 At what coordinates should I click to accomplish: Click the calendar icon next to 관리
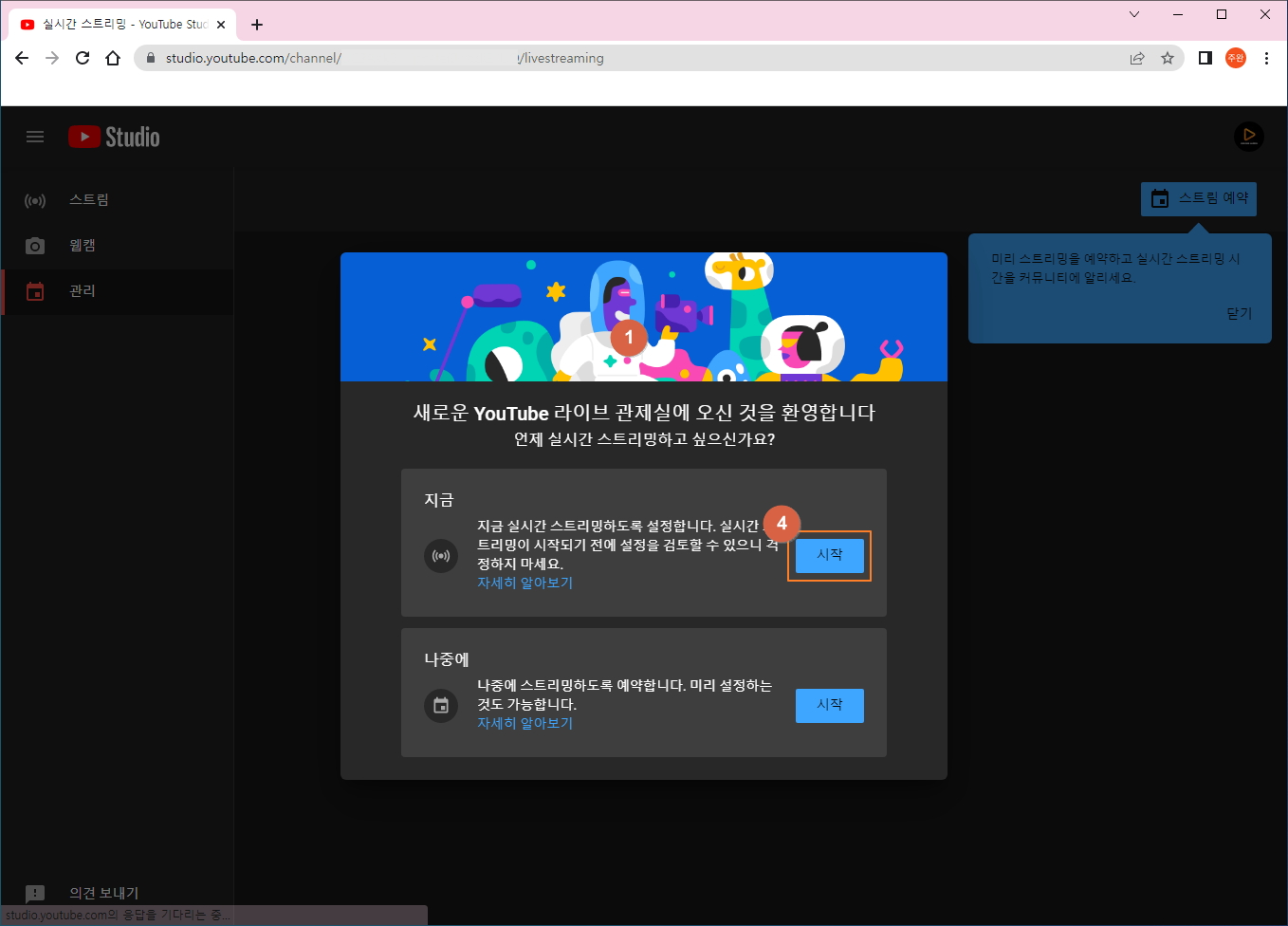click(35, 291)
